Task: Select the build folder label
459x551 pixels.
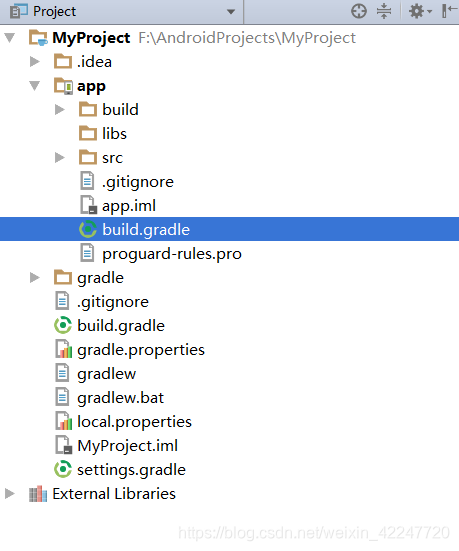Action: pos(121,110)
